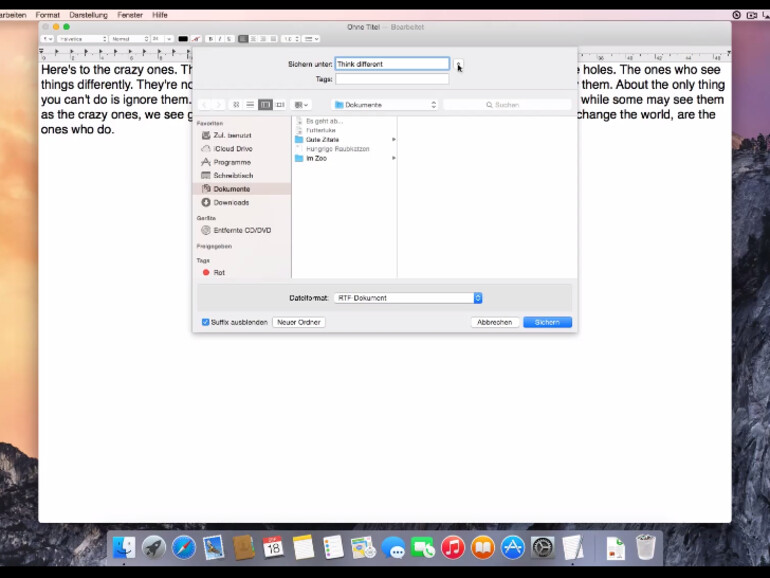Open the Fenster menu

(x=130, y=15)
